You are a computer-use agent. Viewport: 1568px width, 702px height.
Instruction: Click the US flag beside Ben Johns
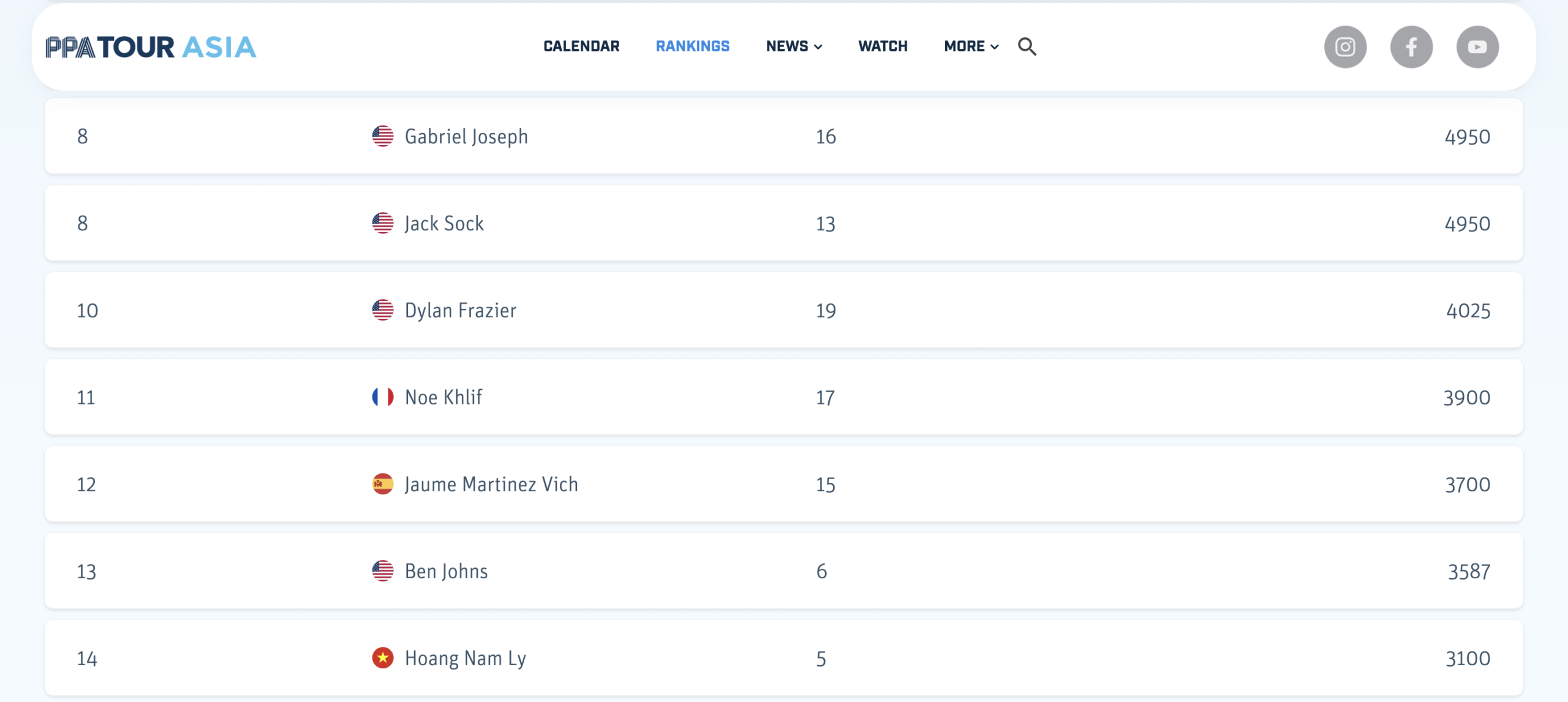383,571
